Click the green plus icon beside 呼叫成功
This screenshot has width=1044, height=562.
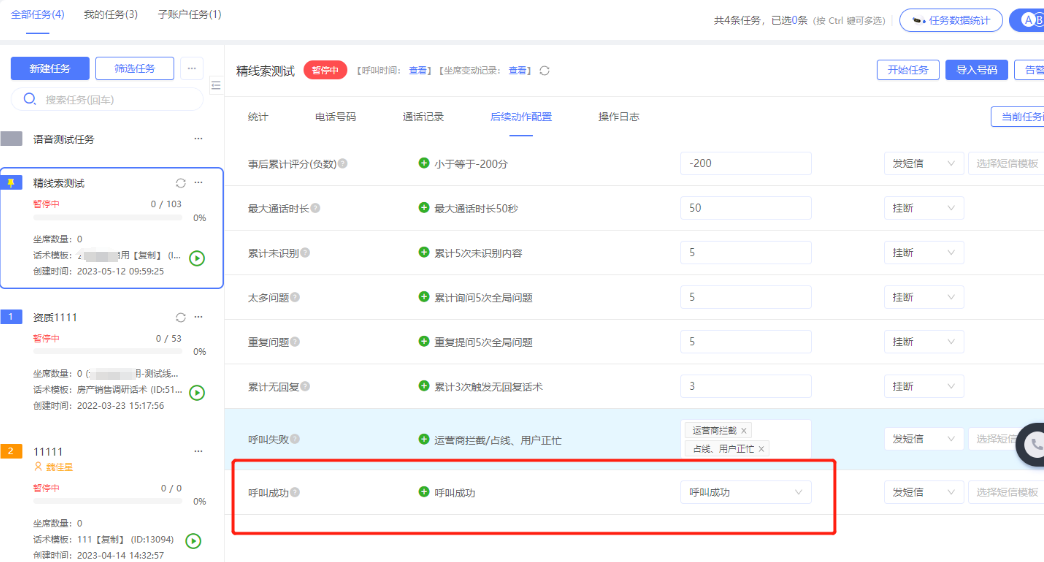(424, 492)
